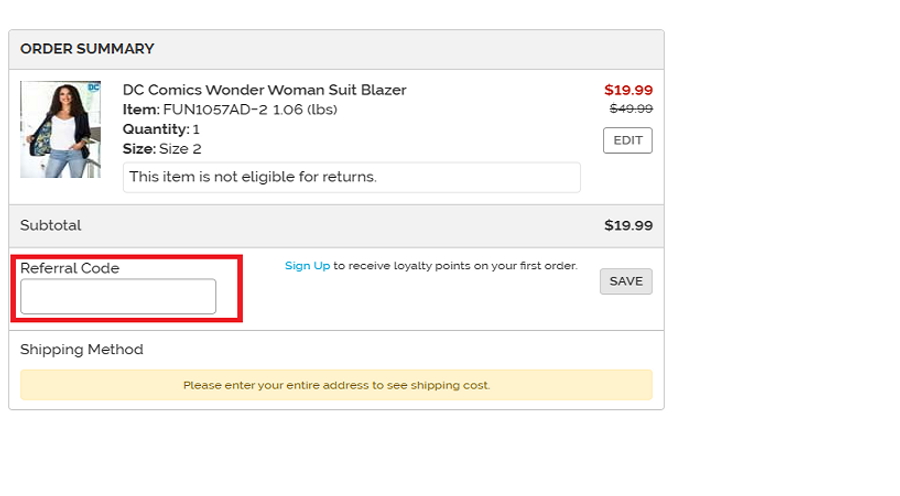Click the yellow enter-address shipping notice
900x496 pixels.
pyautogui.click(x=336, y=384)
